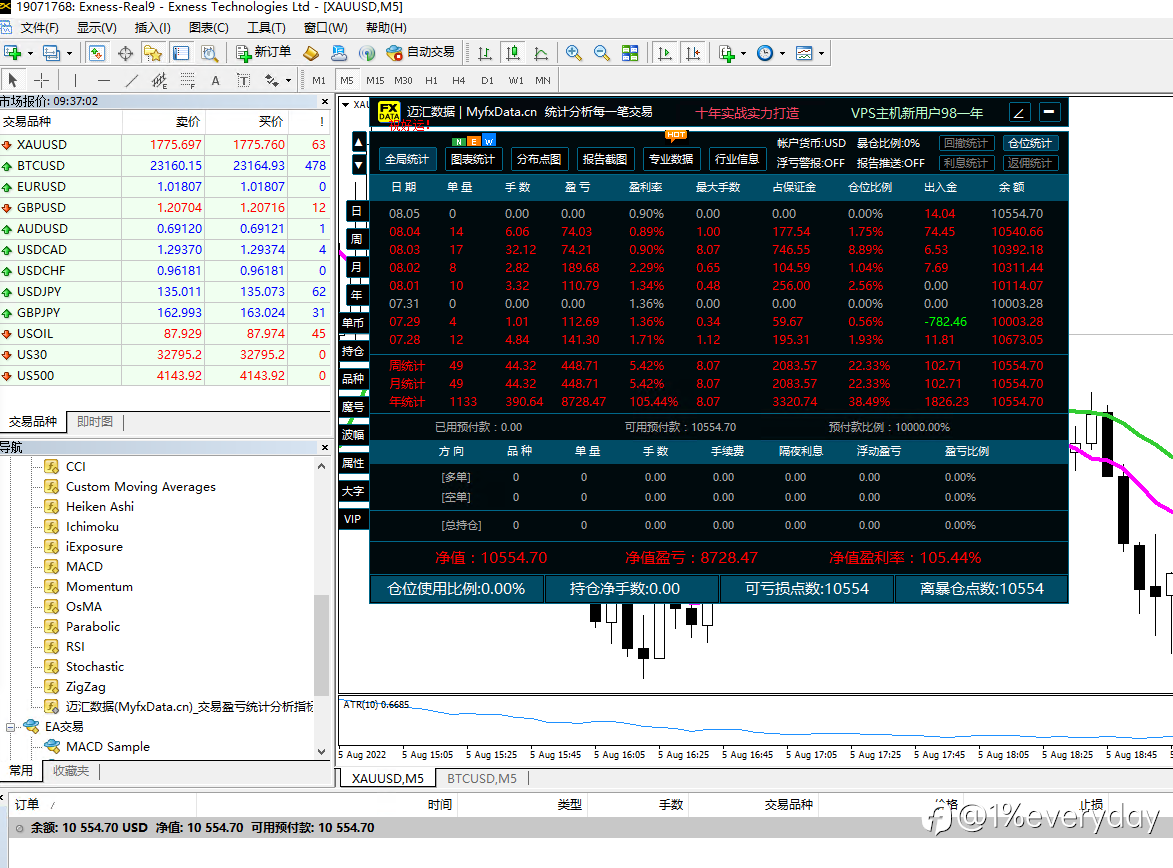Click the Navigator panel vertical scrollbar
Viewport: 1173px width, 868px height.
click(x=322, y=644)
